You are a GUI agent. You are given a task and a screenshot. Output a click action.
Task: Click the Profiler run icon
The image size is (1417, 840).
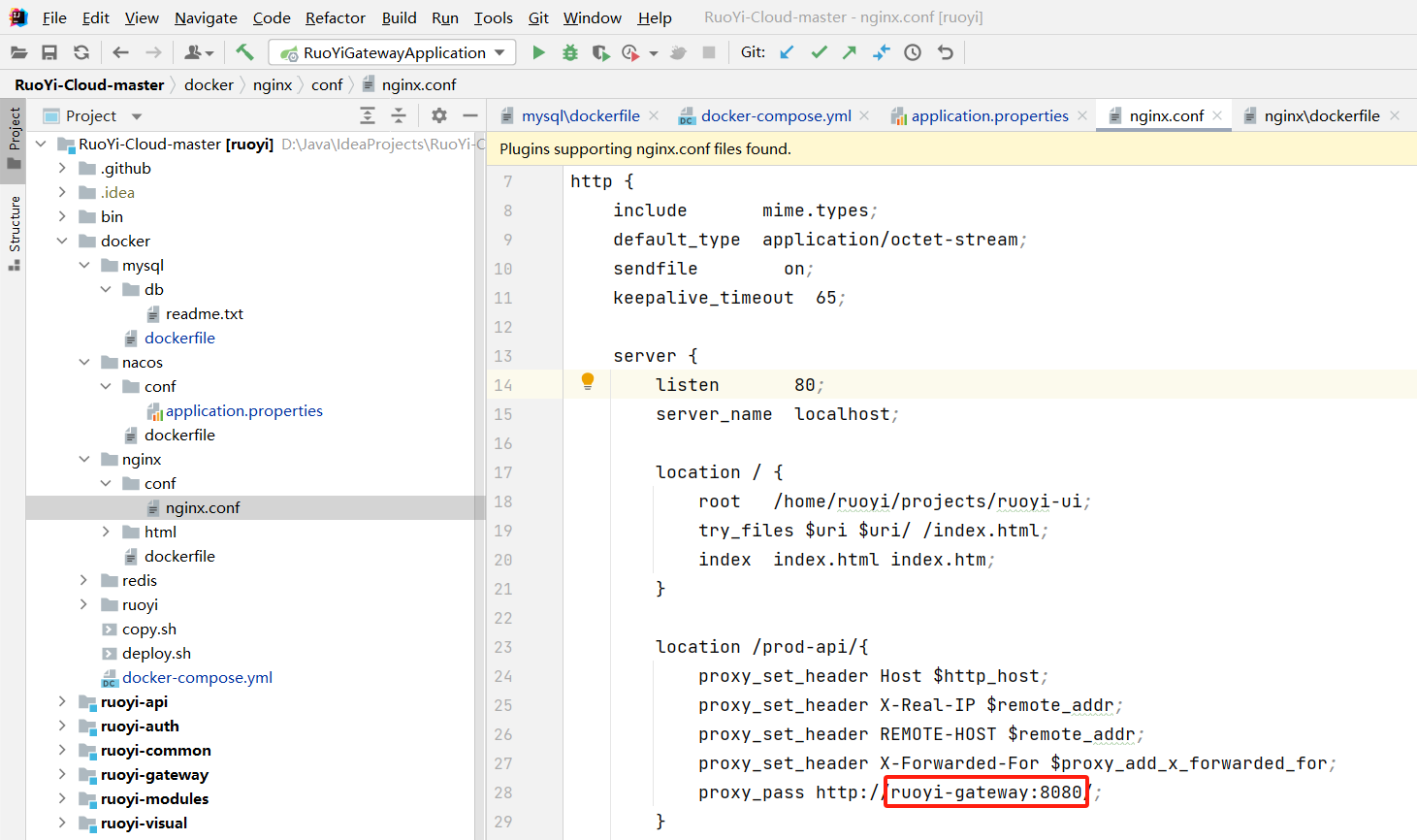[x=631, y=52]
